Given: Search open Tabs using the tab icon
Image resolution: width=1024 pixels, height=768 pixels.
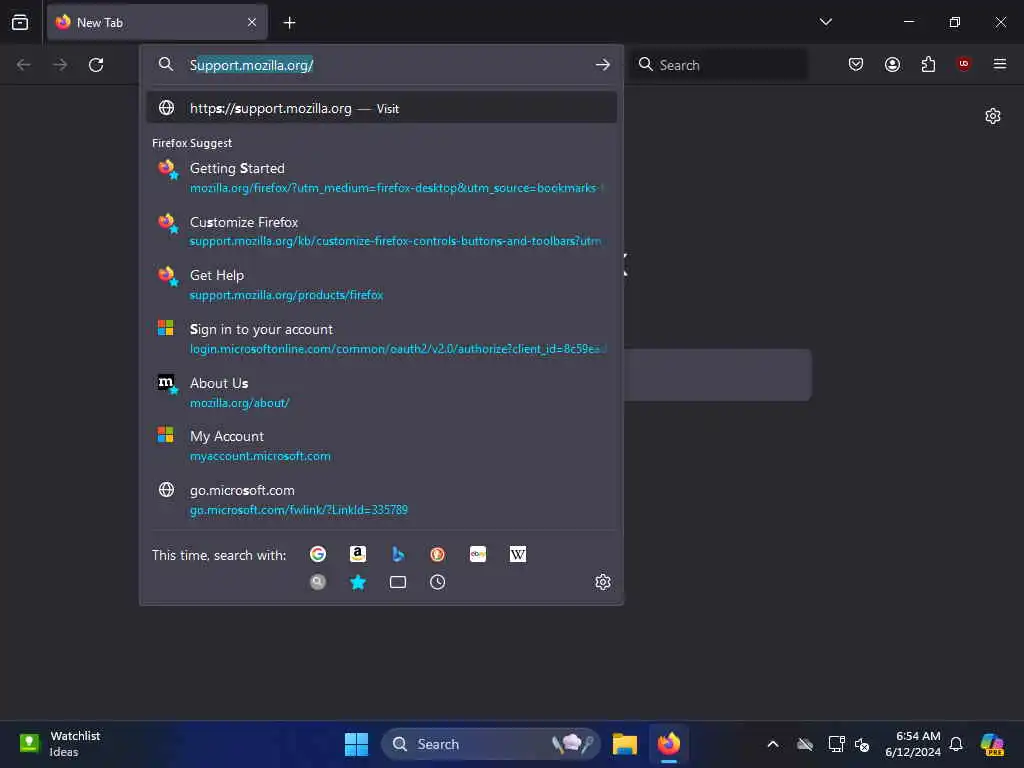Looking at the screenshot, I should point(398,582).
